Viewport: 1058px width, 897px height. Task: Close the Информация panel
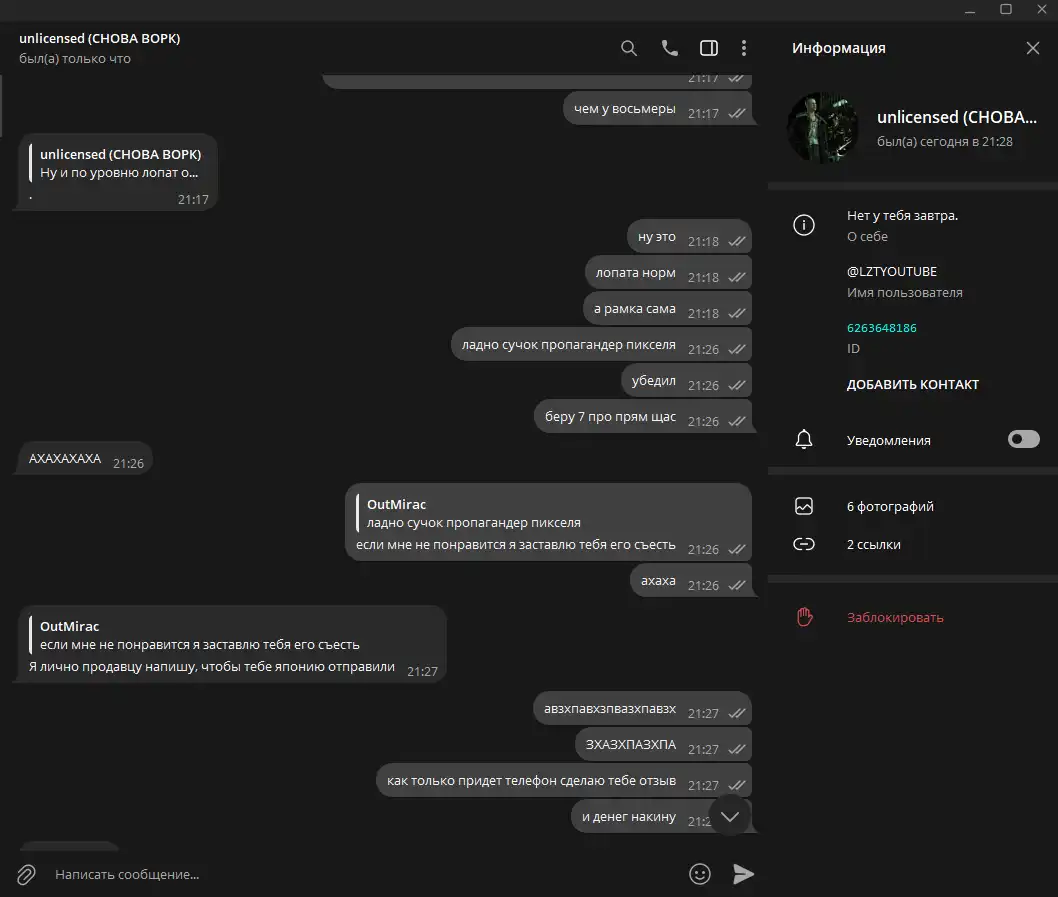[x=1032, y=48]
